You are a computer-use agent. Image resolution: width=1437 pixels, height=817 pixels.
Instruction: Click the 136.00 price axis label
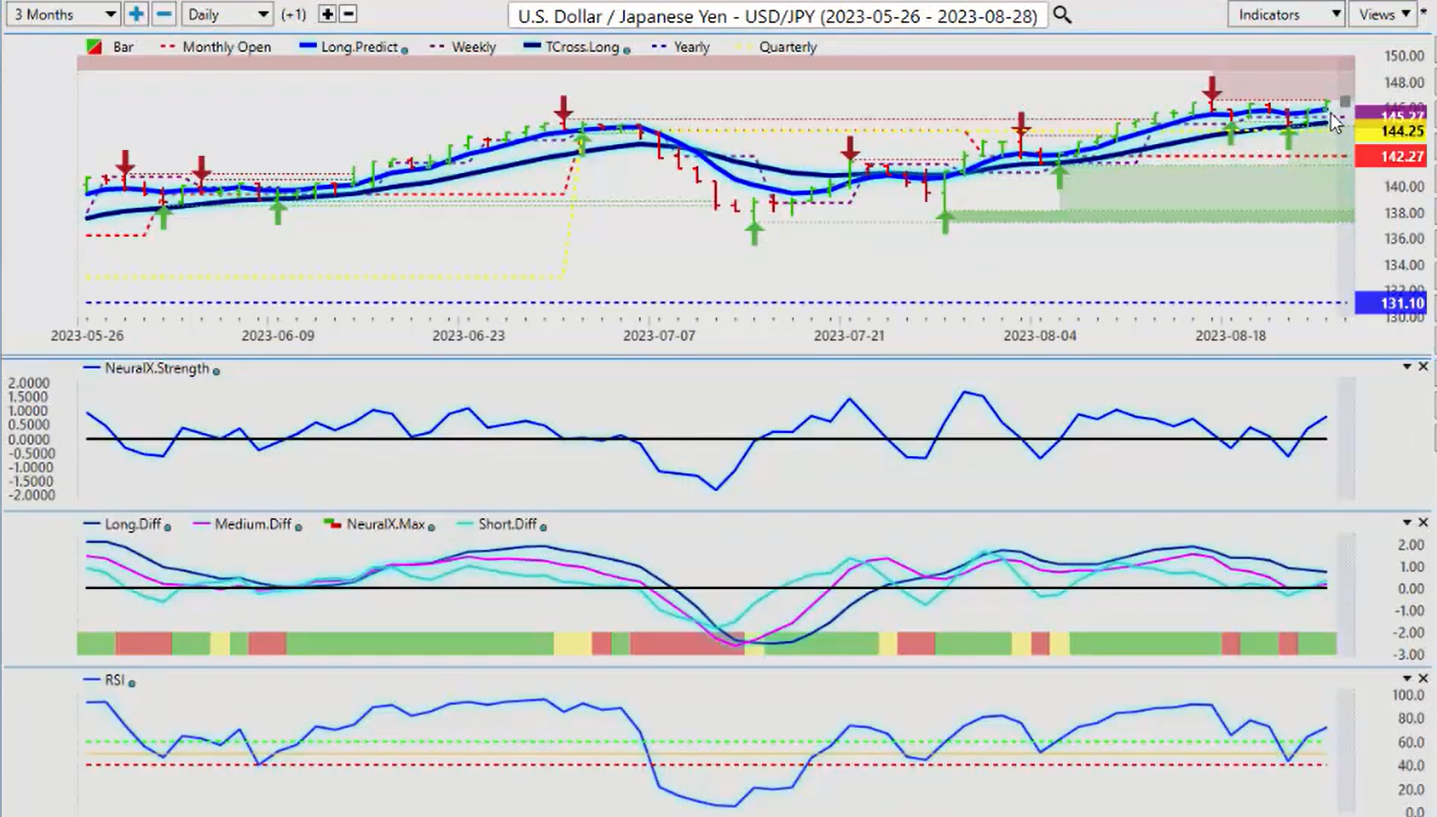point(1404,238)
